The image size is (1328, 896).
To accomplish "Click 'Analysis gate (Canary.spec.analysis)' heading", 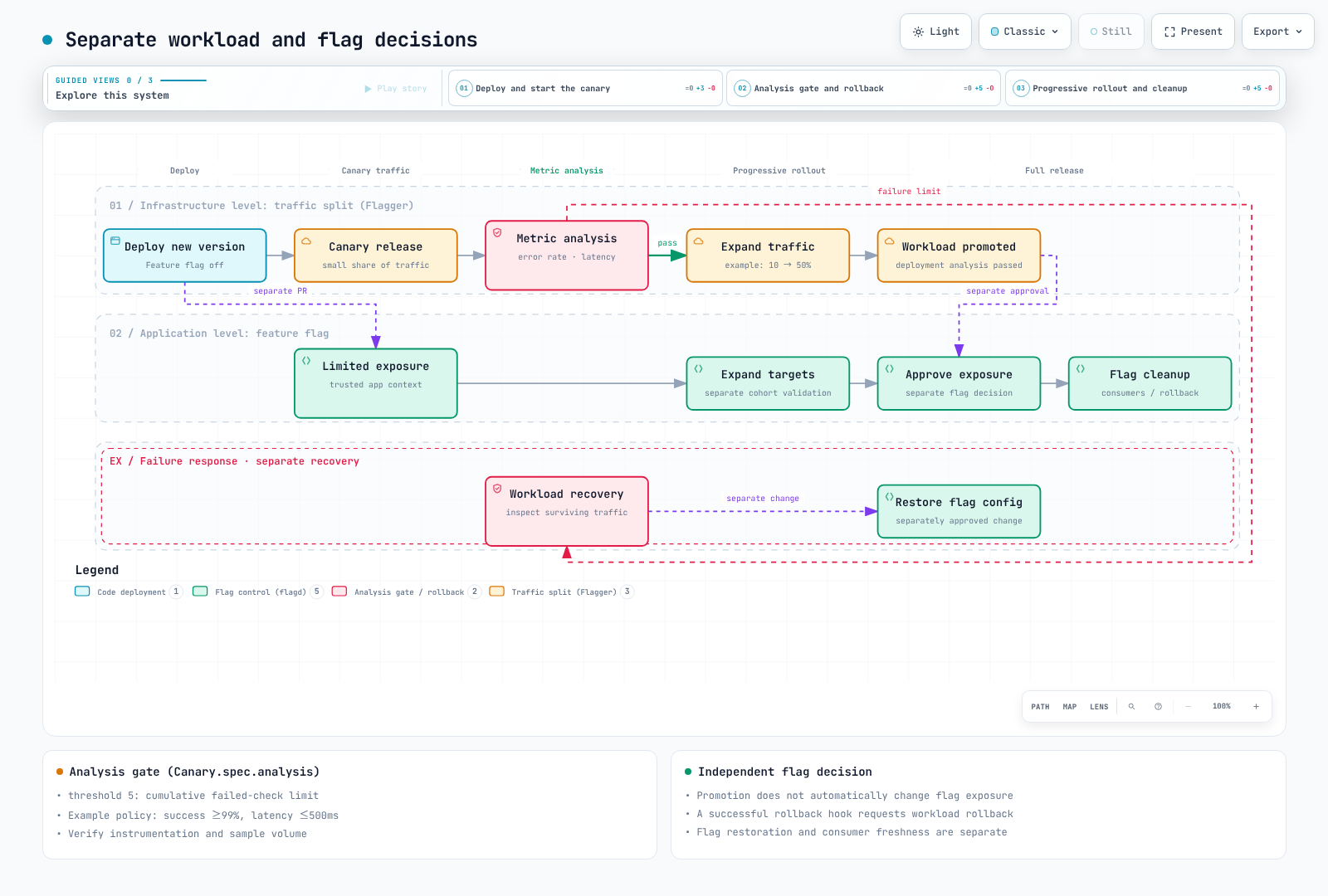I will point(194,772).
